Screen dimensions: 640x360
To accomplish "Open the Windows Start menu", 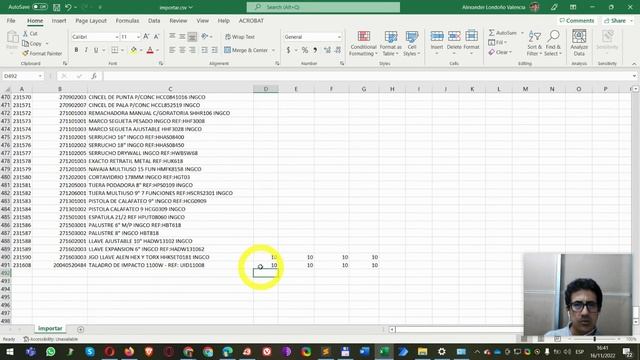I will pyautogui.click(x=9, y=351).
